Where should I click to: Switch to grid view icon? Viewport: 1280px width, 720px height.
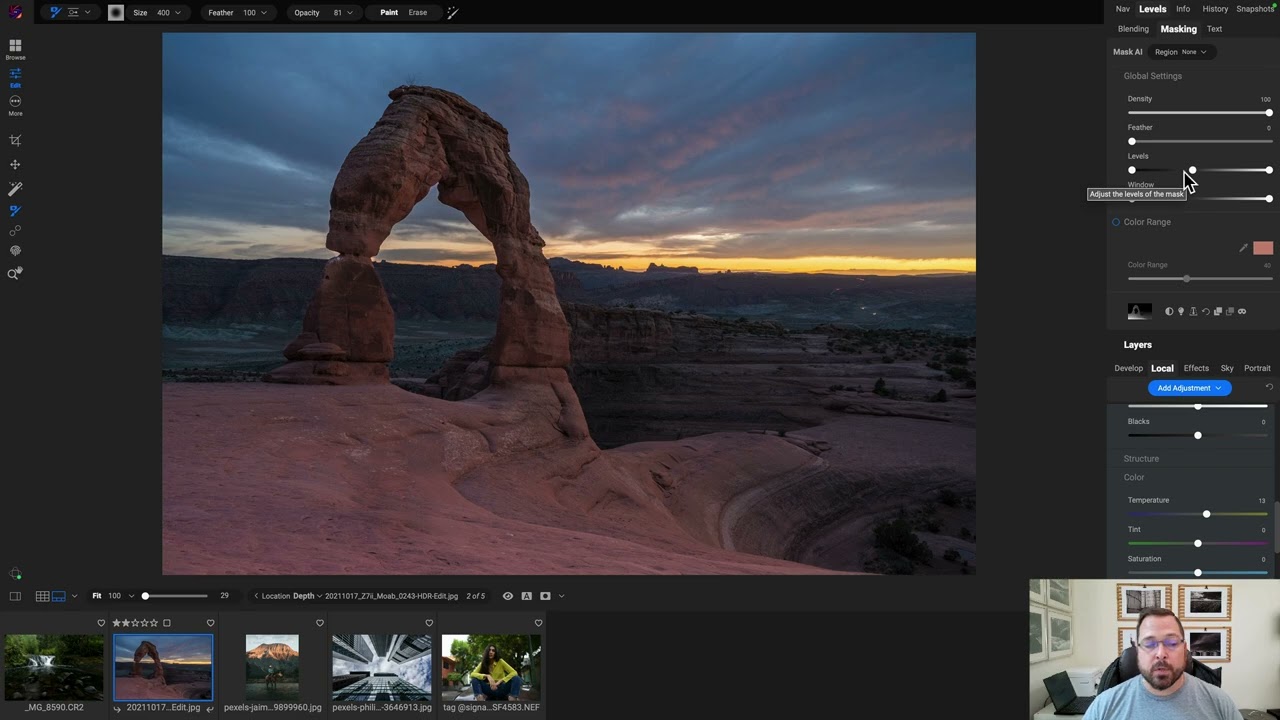tap(42, 596)
